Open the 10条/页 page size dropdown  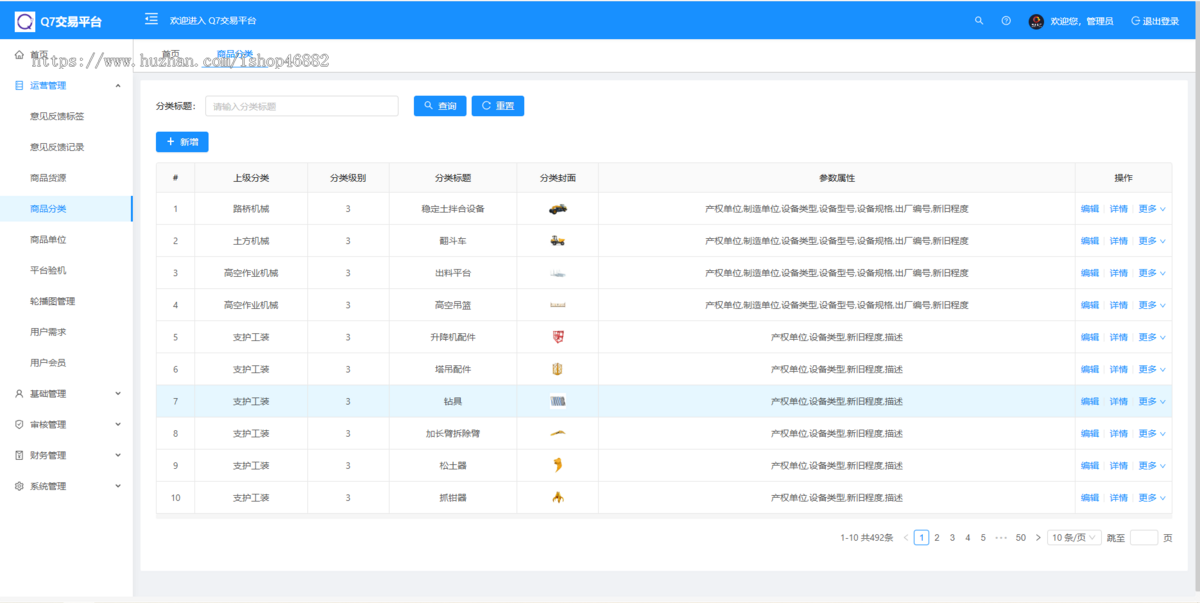[1074, 538]
